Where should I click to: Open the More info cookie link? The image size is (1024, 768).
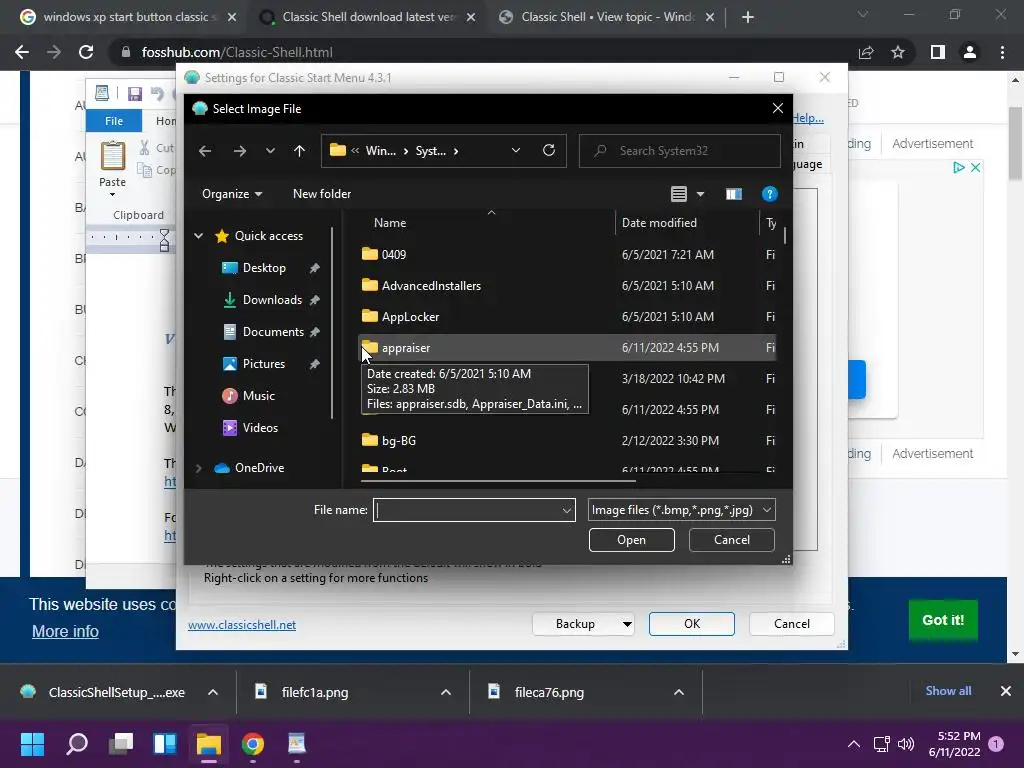[x=65, y=632]
